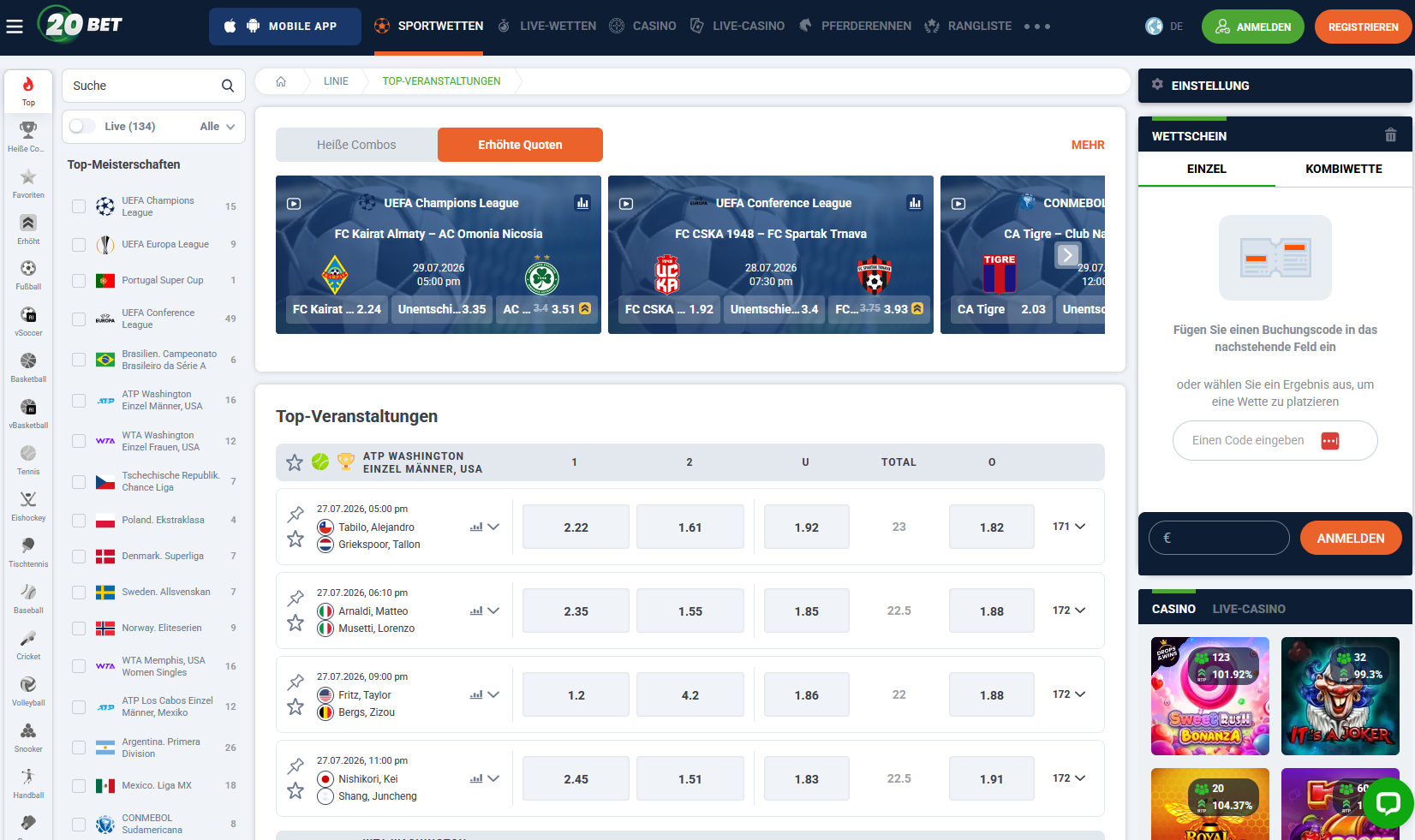Check the Sweden Allsvenskan checkbox

[x=79, y=593]
